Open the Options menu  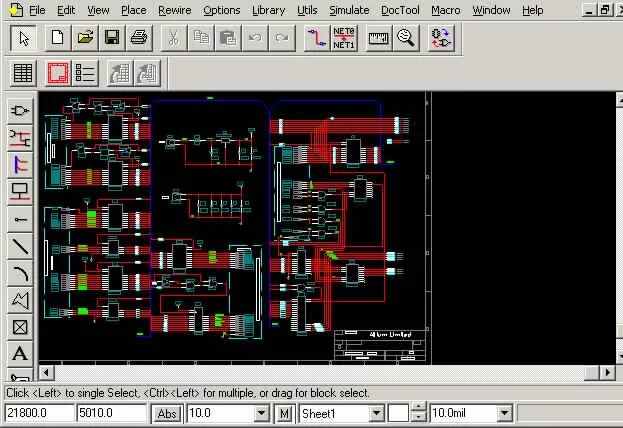(222, 10)
